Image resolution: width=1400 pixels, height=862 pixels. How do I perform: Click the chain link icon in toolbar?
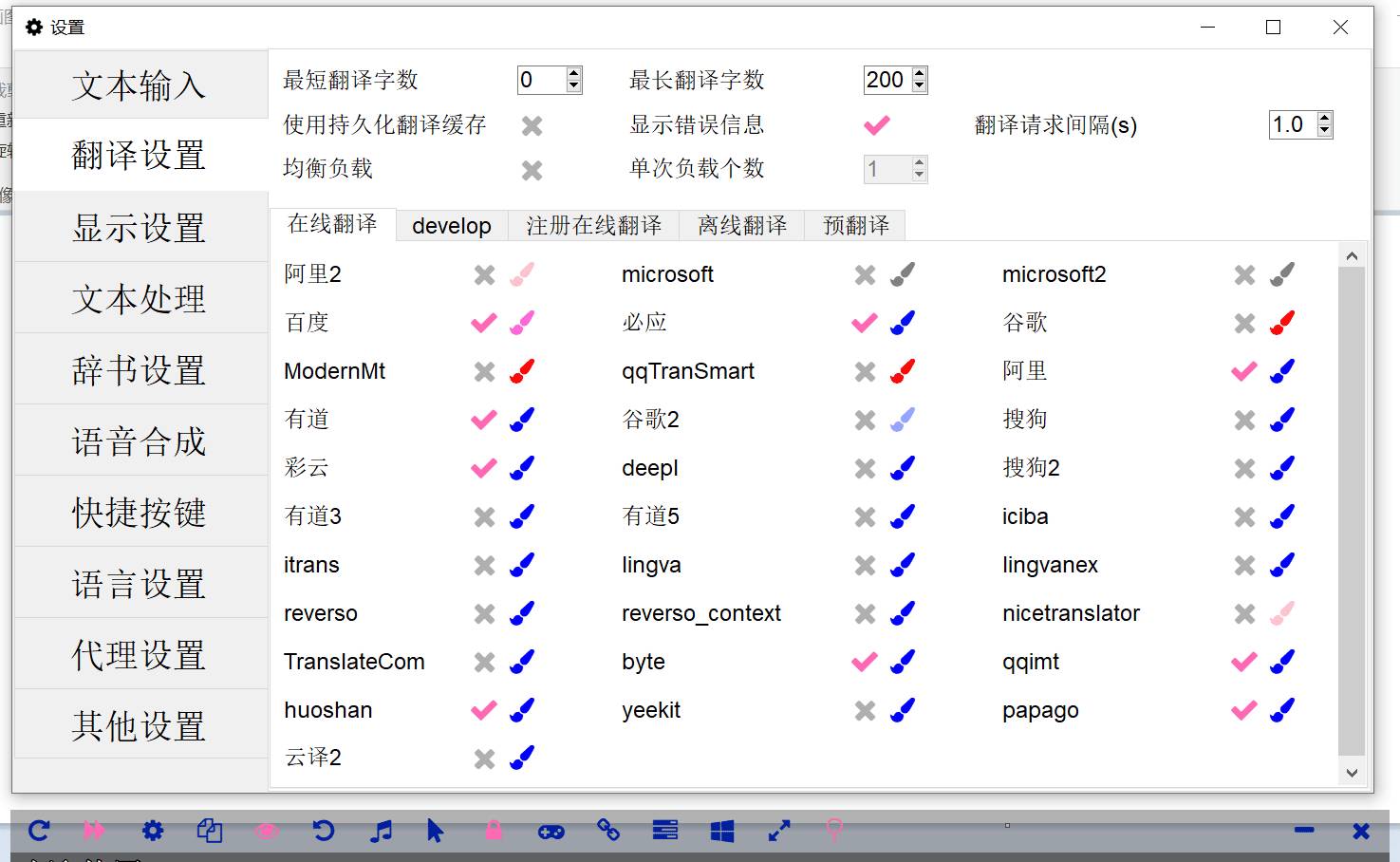608,831
